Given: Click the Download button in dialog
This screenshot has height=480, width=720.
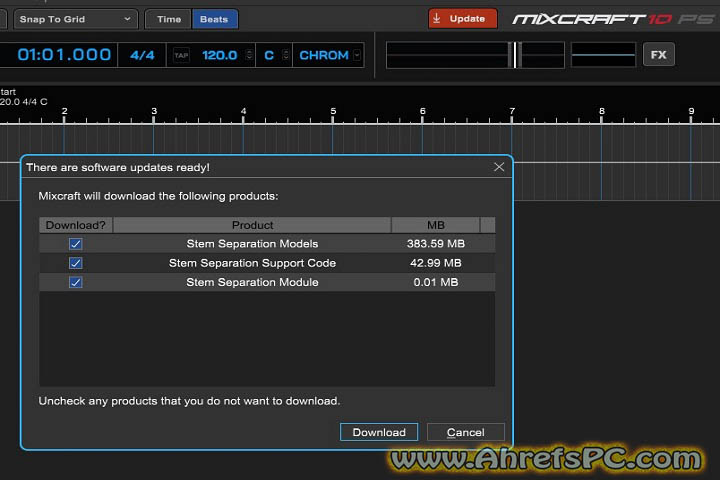Looking at the screenshot, I should click(379, 432).
